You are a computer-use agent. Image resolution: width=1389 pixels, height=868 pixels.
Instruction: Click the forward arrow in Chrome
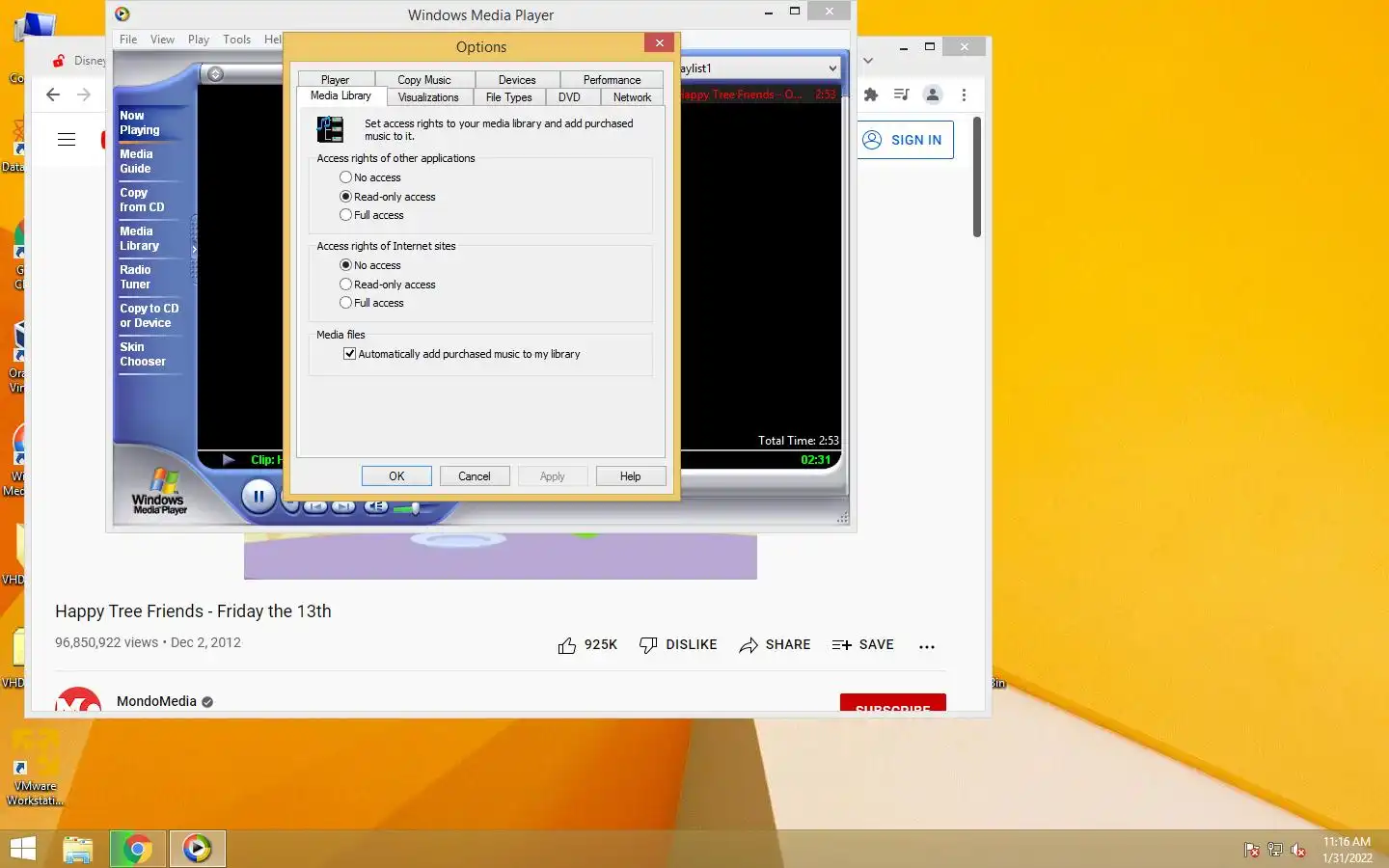point(84,95)
